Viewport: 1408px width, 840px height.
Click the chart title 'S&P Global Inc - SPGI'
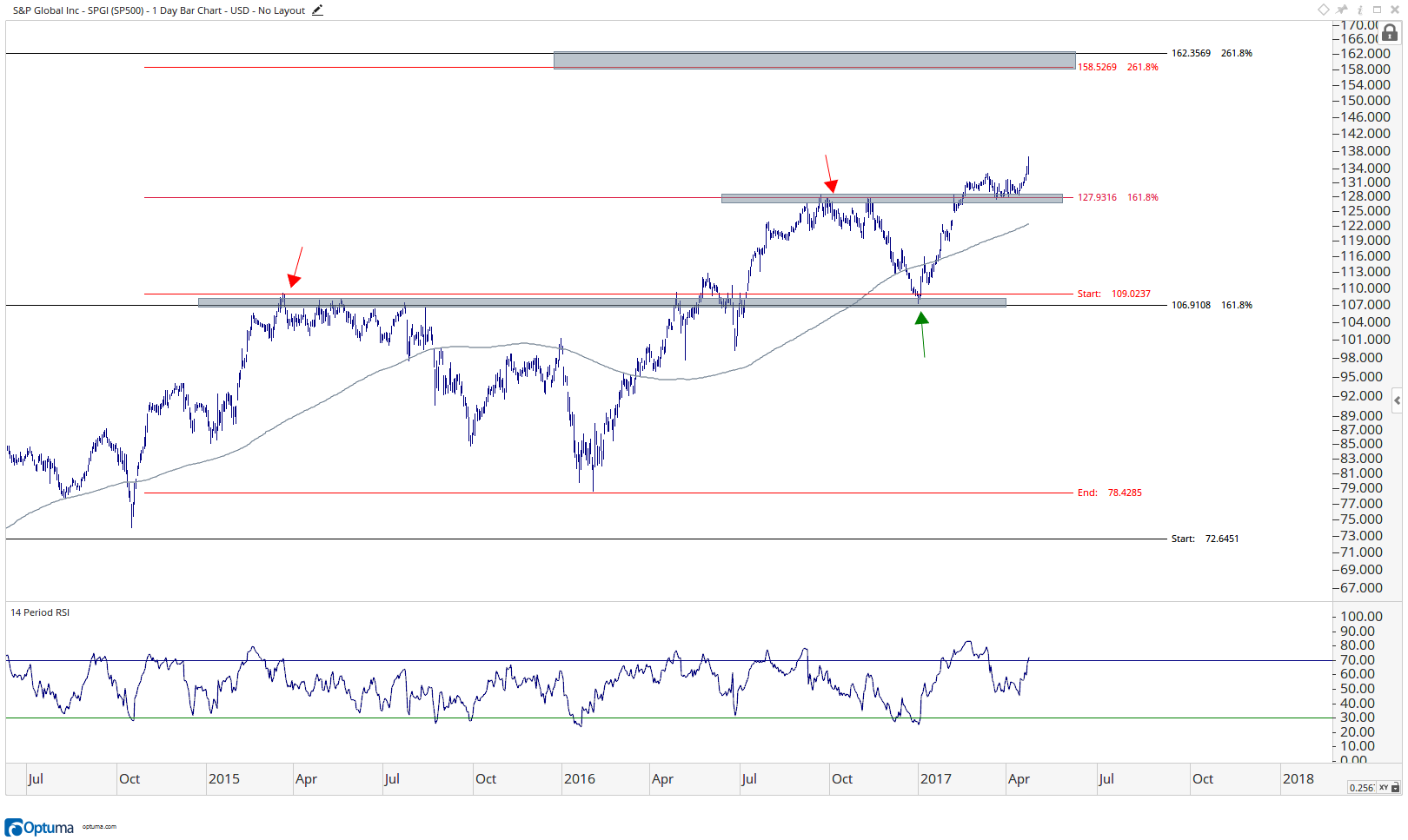(61, 10)
